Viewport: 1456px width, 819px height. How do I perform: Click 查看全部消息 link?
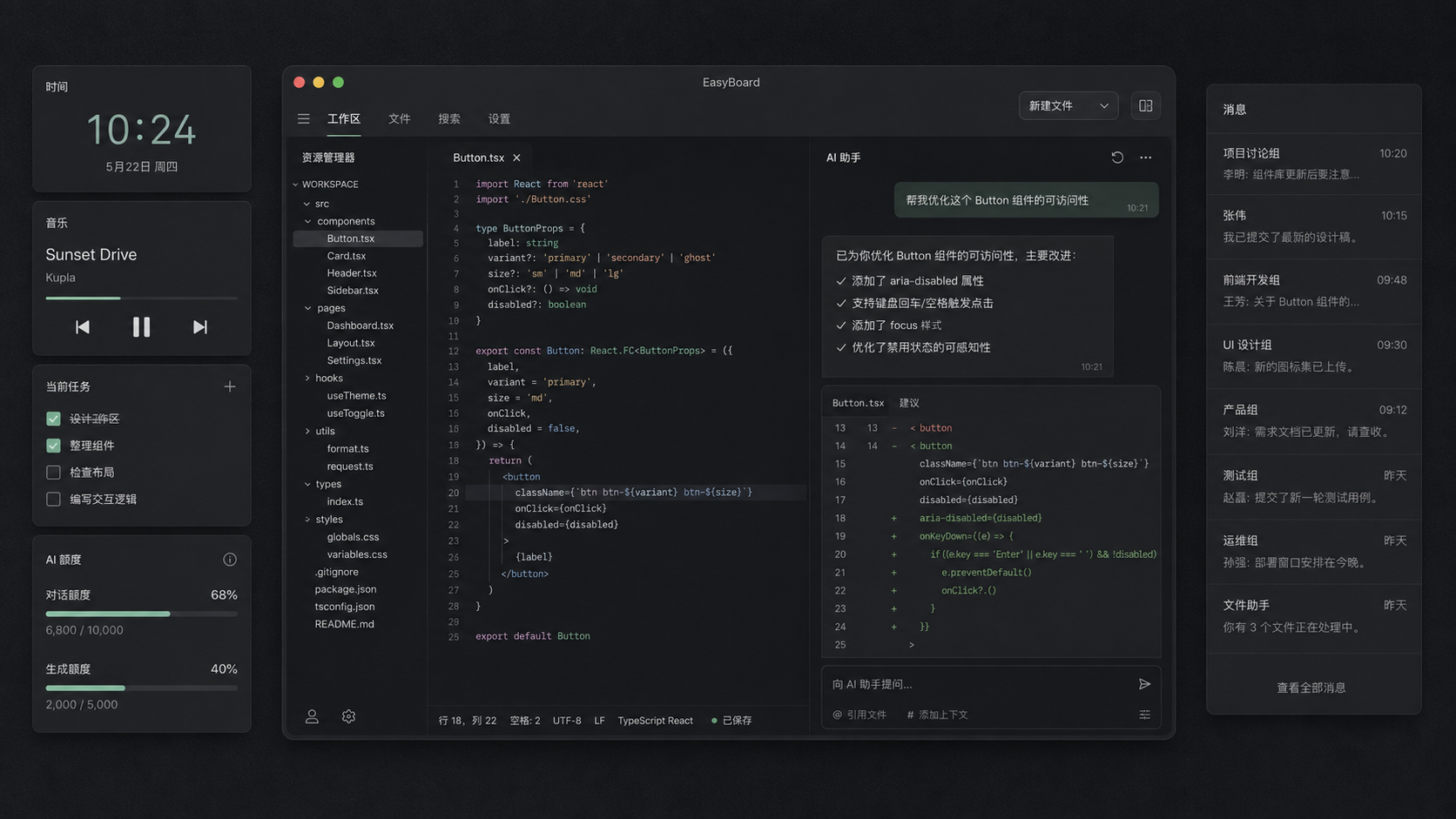coord(1311,688)
